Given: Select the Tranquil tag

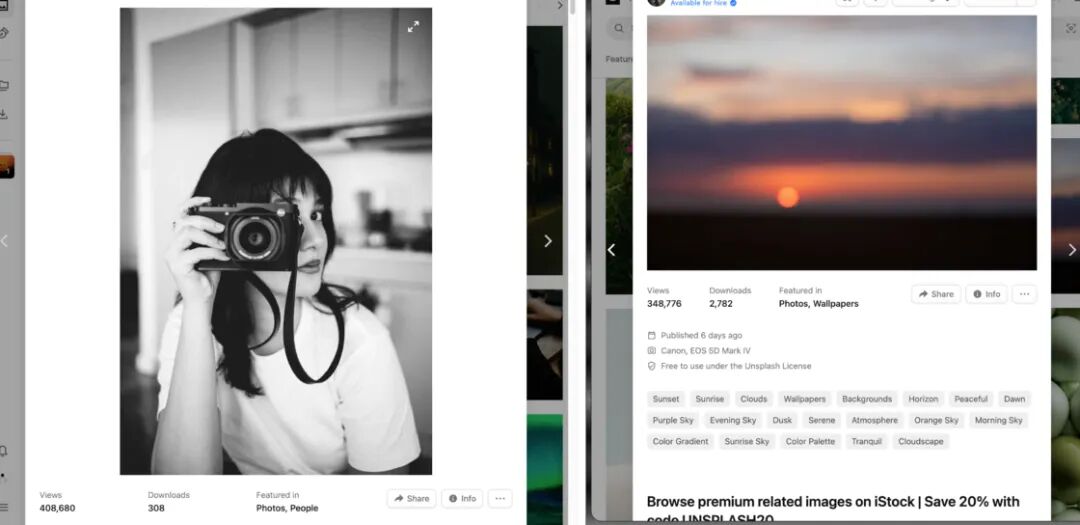Looking at the screenshot, I should pyautogui.click(x=866, y=442).
